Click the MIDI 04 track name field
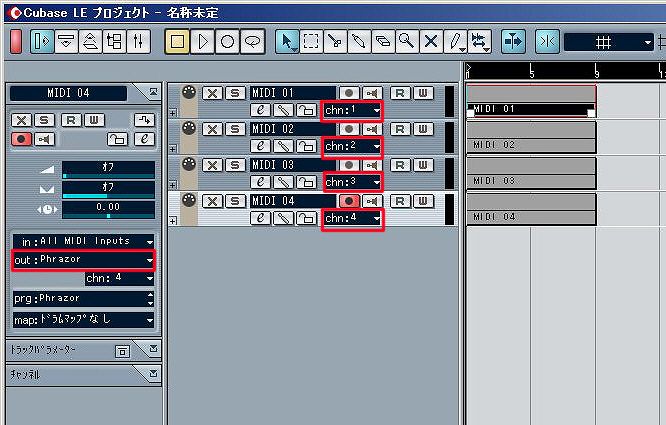The height and width of the screenshot is (425, 666). click(293, 201)
